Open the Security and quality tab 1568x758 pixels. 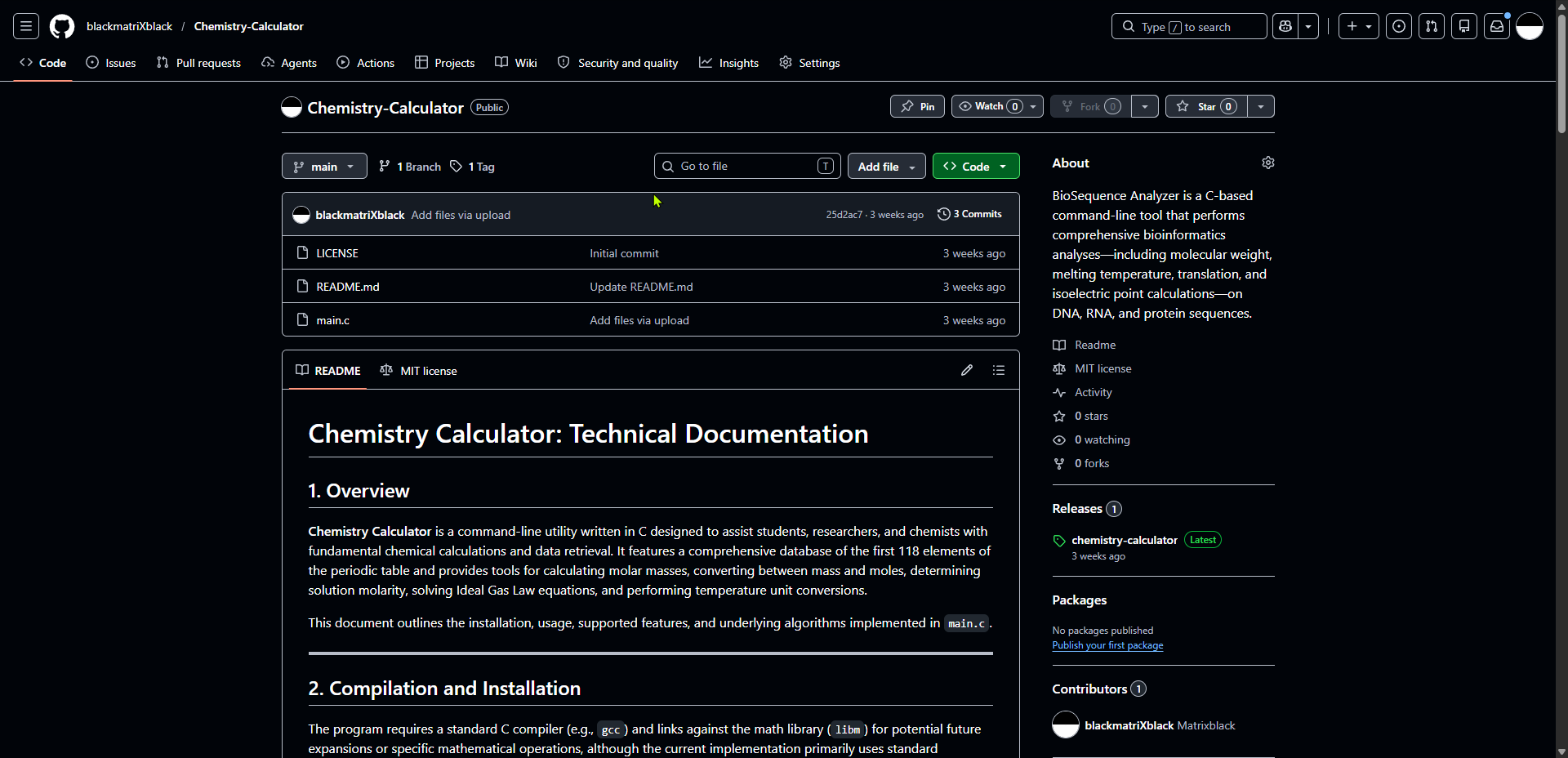pyautogui.click(x=617, y=63)
